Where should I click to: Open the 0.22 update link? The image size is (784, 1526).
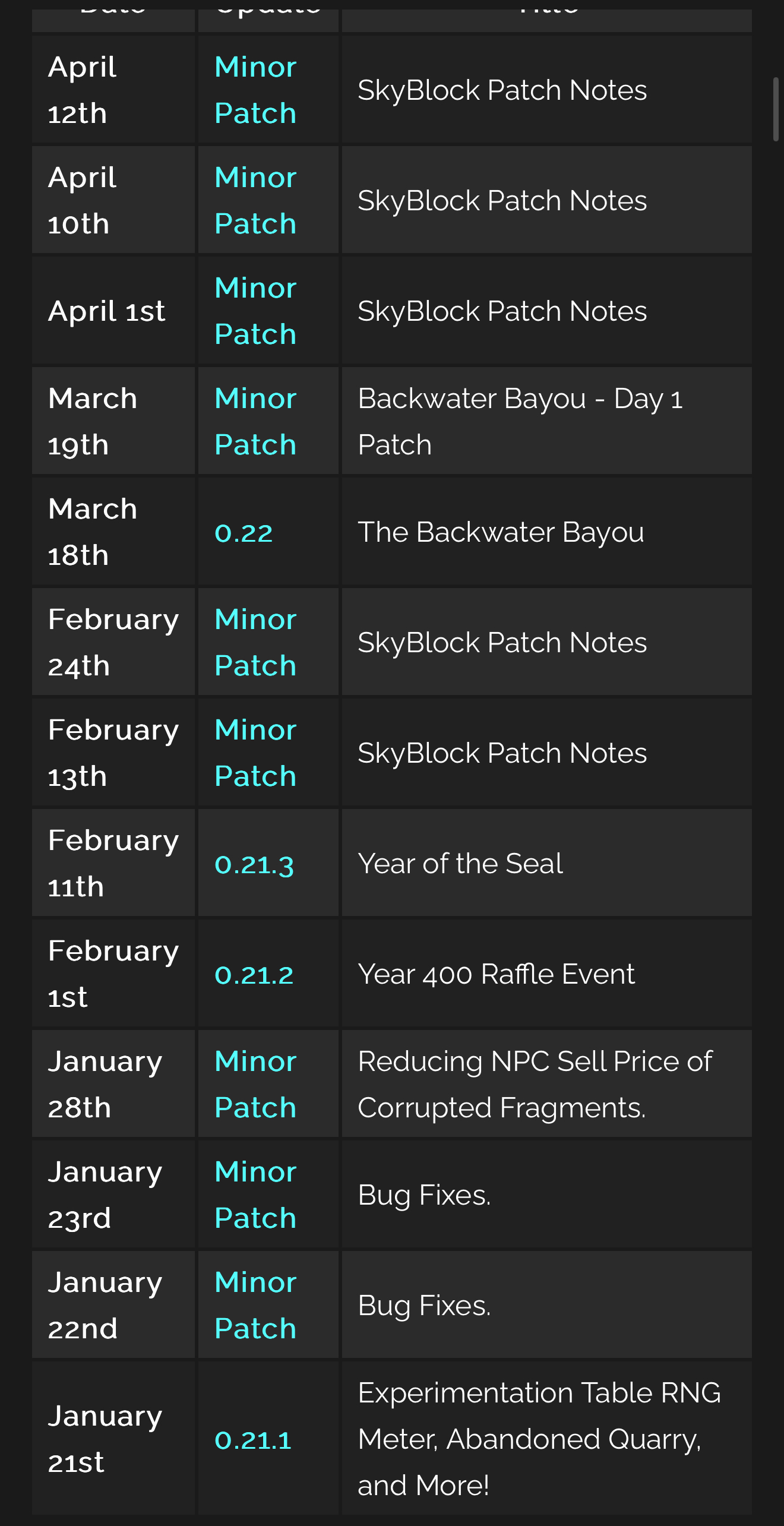tap(244, 533)
